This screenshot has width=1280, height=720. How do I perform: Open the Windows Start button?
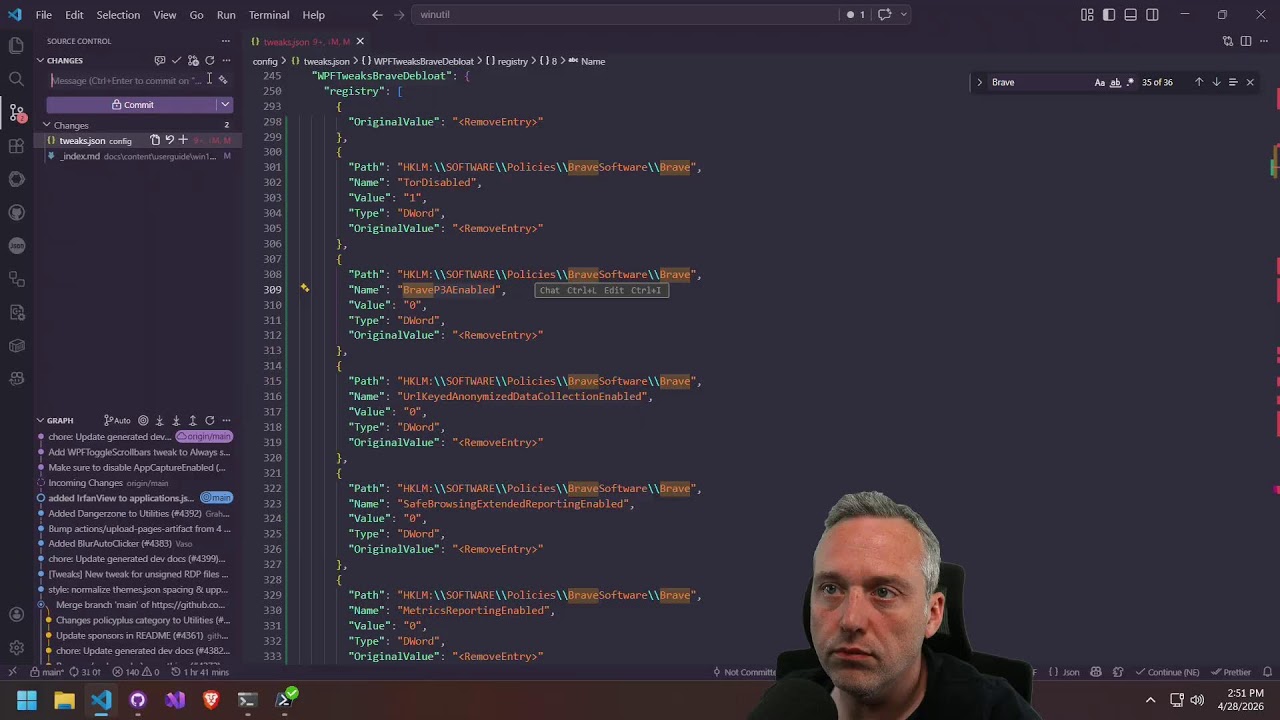tap(27, 700)
